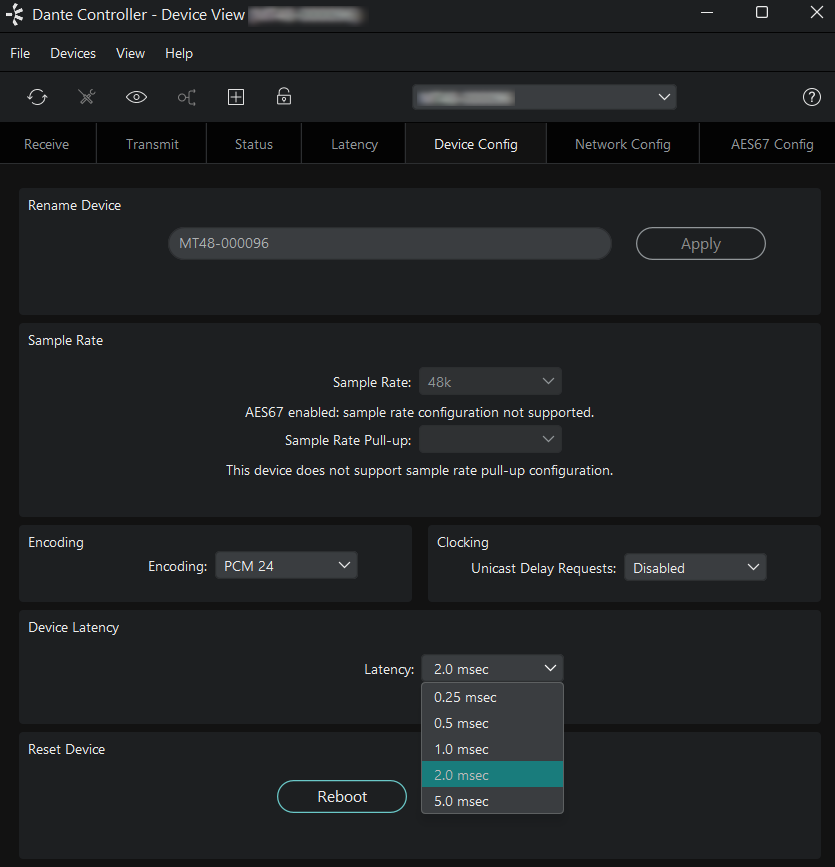Click the Reboot button
Screen dimensions: 835x867
(x=342, y=796)
